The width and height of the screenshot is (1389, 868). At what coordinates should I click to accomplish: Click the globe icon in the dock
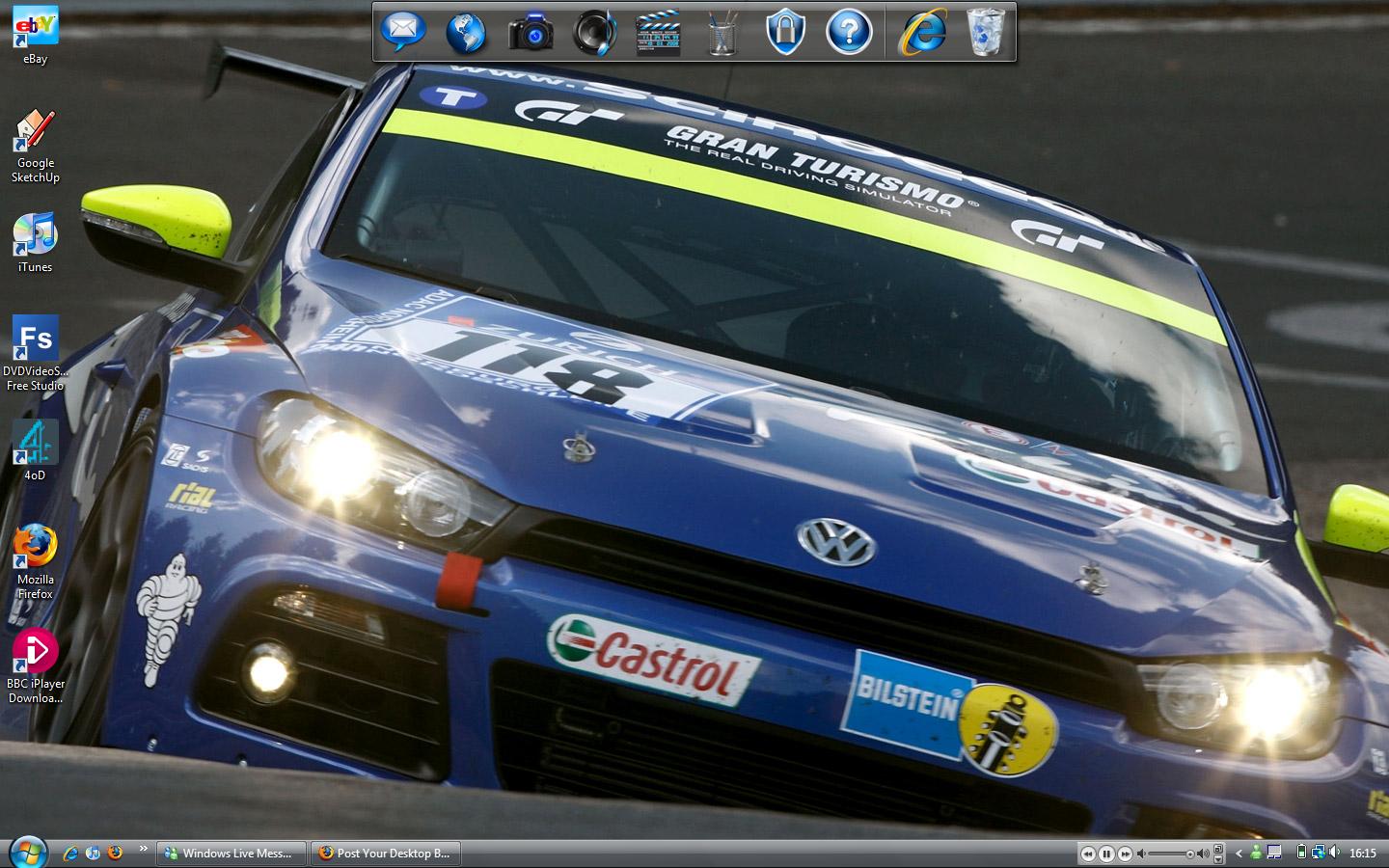pyautogui.click(x=466, y=32)
